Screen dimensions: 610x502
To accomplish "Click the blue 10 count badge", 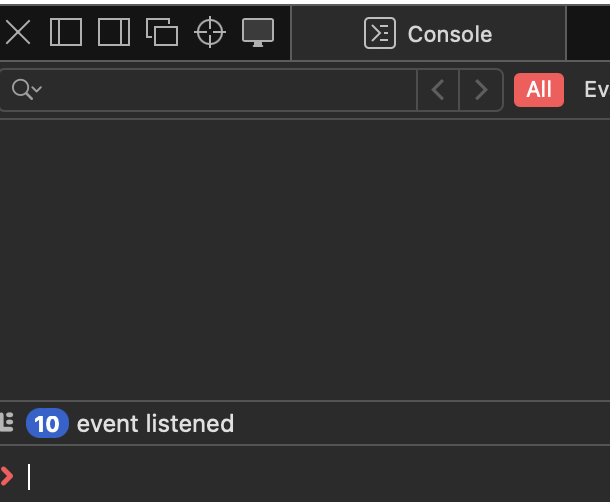I will point(46,424).
